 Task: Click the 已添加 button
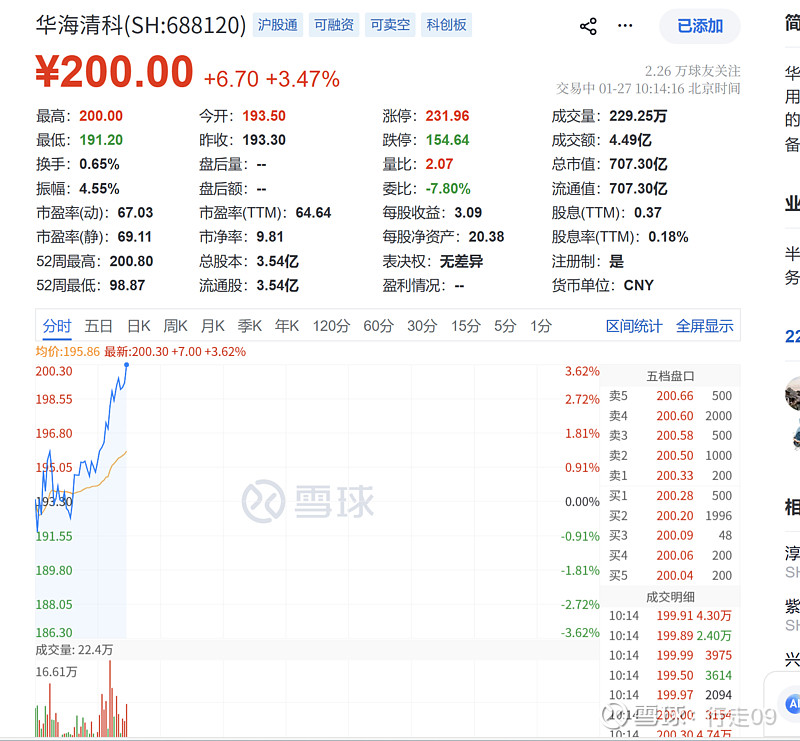point(699,26)
